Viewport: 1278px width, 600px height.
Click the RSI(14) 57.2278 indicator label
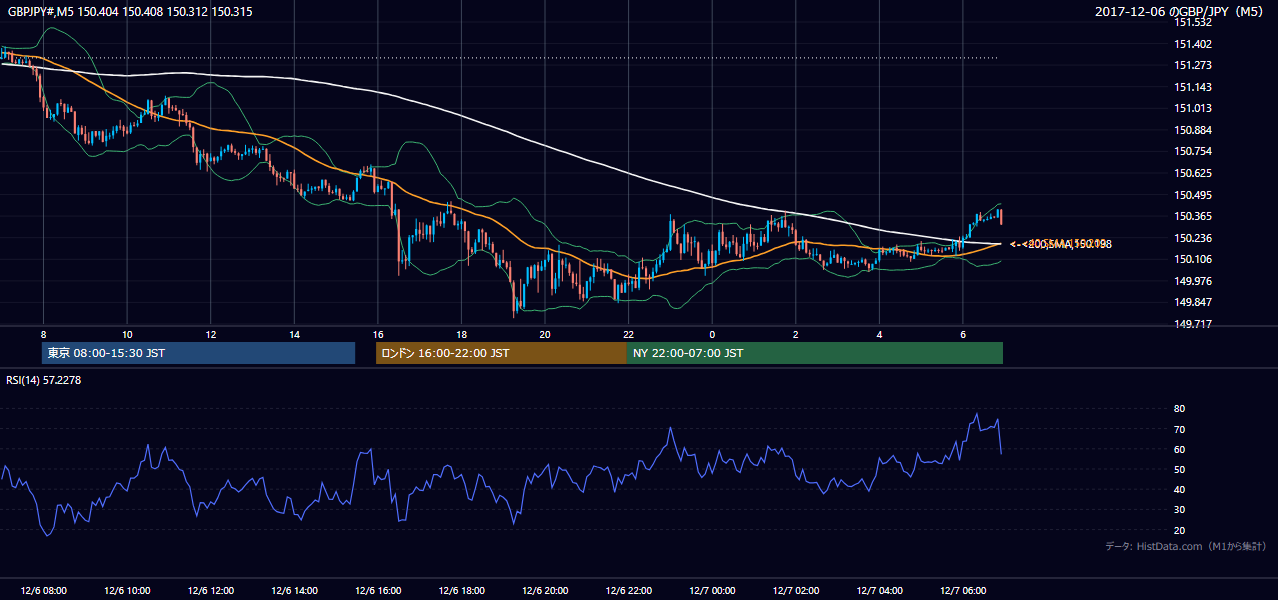(x=43, y=380)
